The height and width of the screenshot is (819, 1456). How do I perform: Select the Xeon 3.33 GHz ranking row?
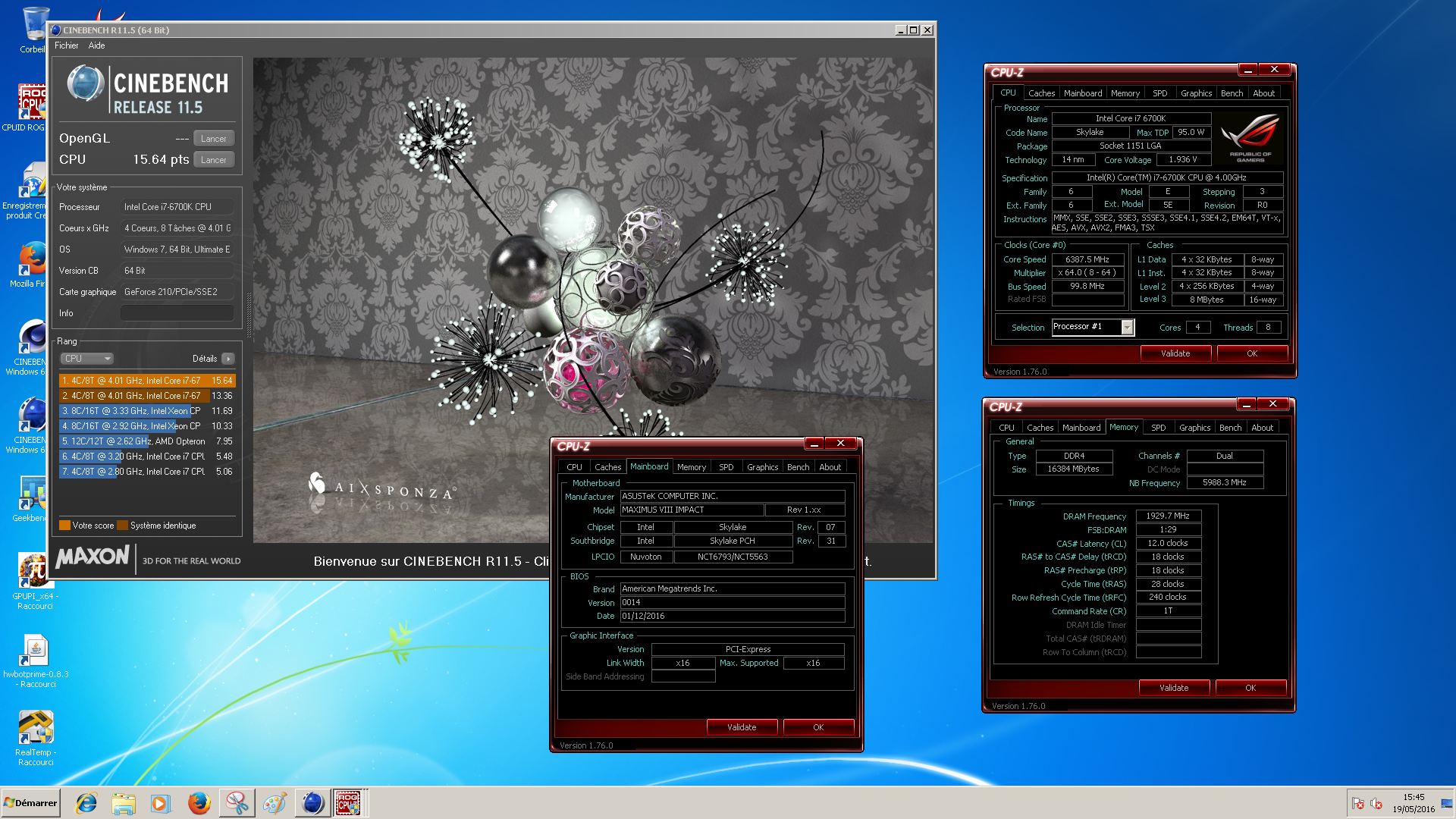(147, 411)
